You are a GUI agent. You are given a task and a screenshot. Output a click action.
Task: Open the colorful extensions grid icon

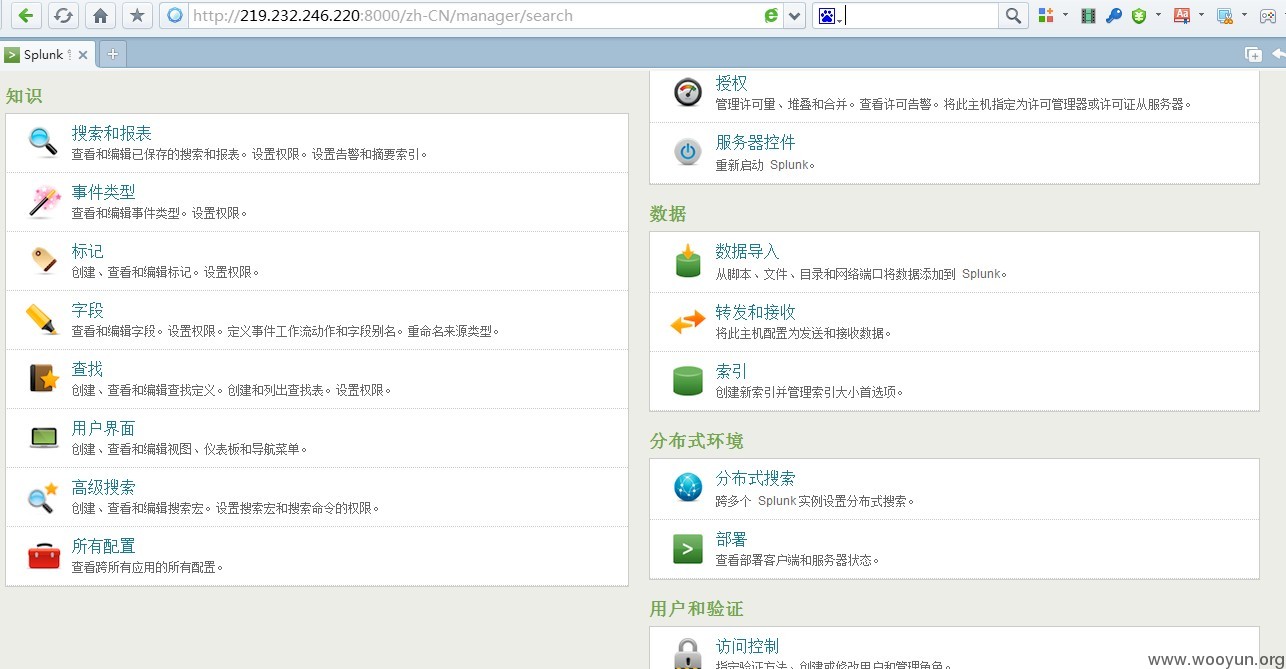(x=1046, y=15)
